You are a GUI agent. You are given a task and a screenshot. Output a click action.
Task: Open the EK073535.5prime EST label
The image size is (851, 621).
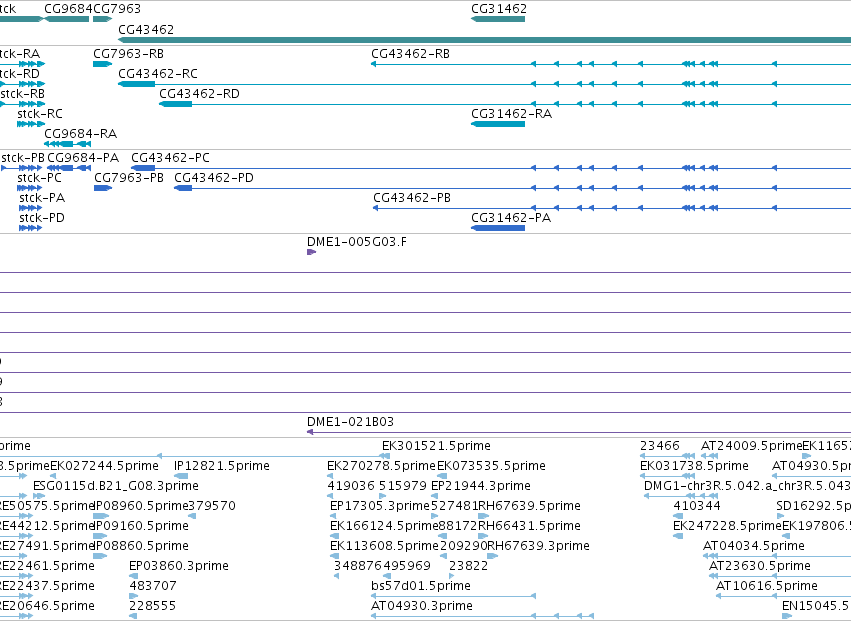491,466
